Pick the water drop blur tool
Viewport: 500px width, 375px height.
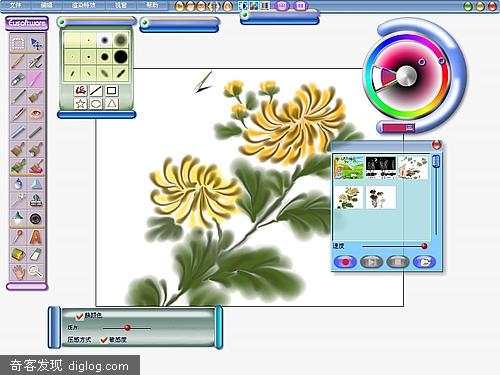[18, 183]
